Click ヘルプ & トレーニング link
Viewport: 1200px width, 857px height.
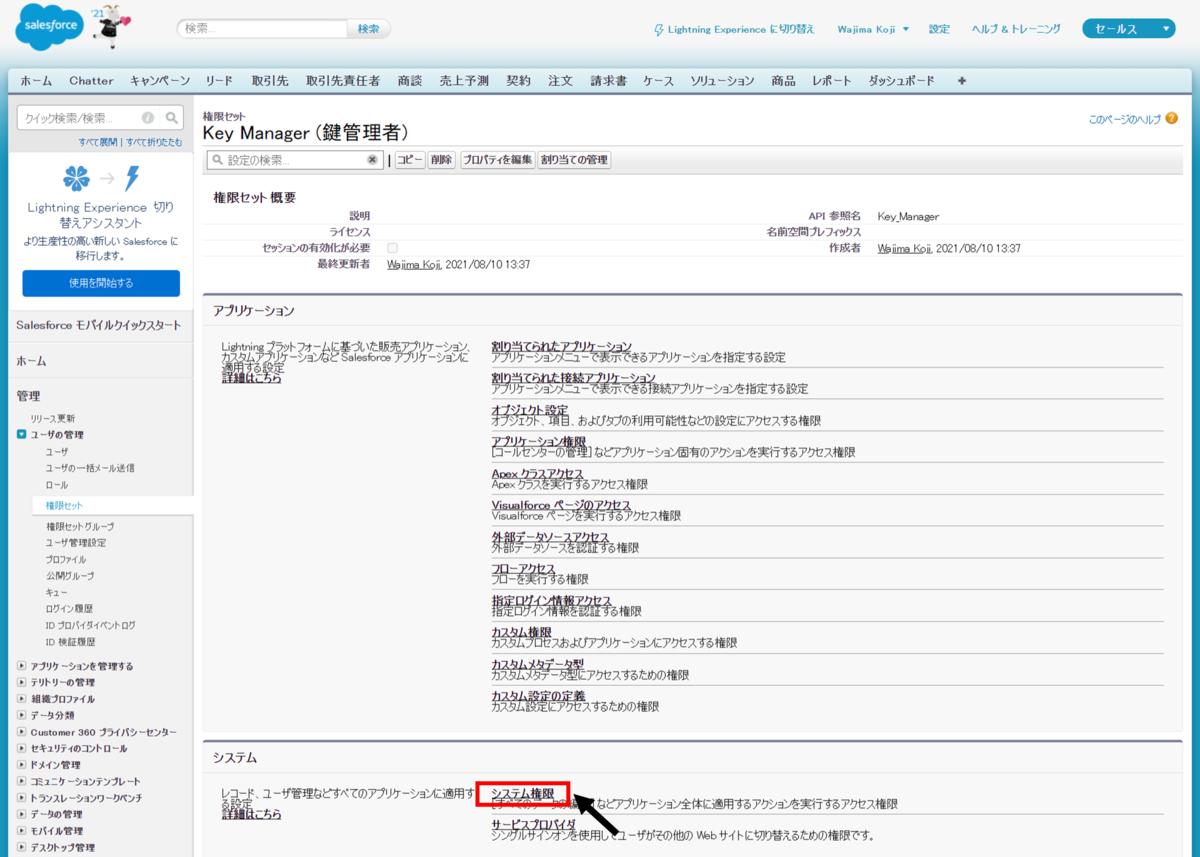click(1016, 29)
